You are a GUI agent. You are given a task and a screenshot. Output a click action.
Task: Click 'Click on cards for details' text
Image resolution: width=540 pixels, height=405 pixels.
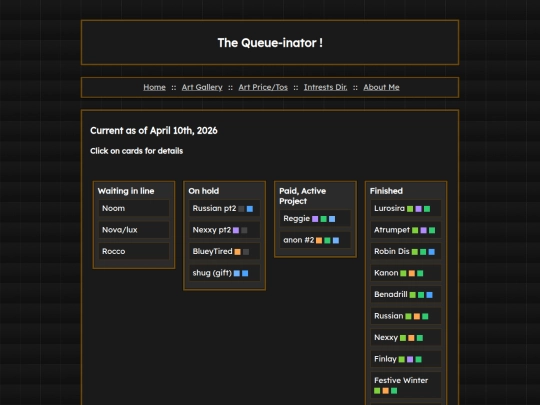137,151
